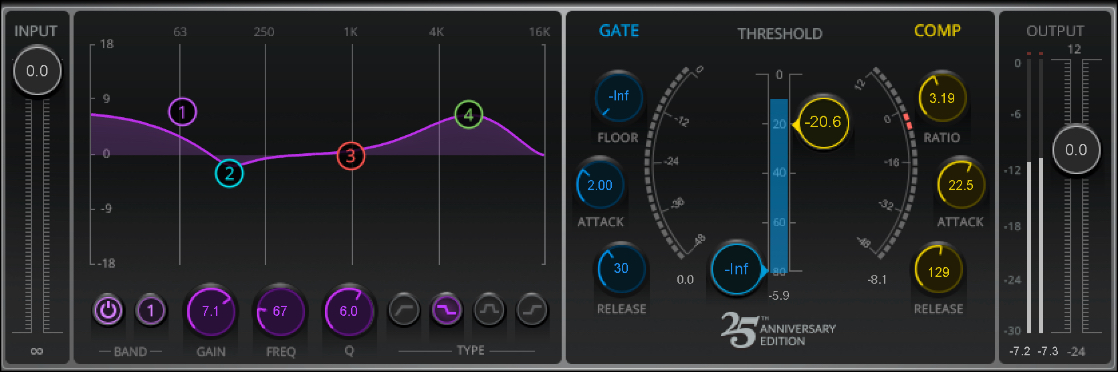Toggle the EQ band power button

click(x=108, y=311)
